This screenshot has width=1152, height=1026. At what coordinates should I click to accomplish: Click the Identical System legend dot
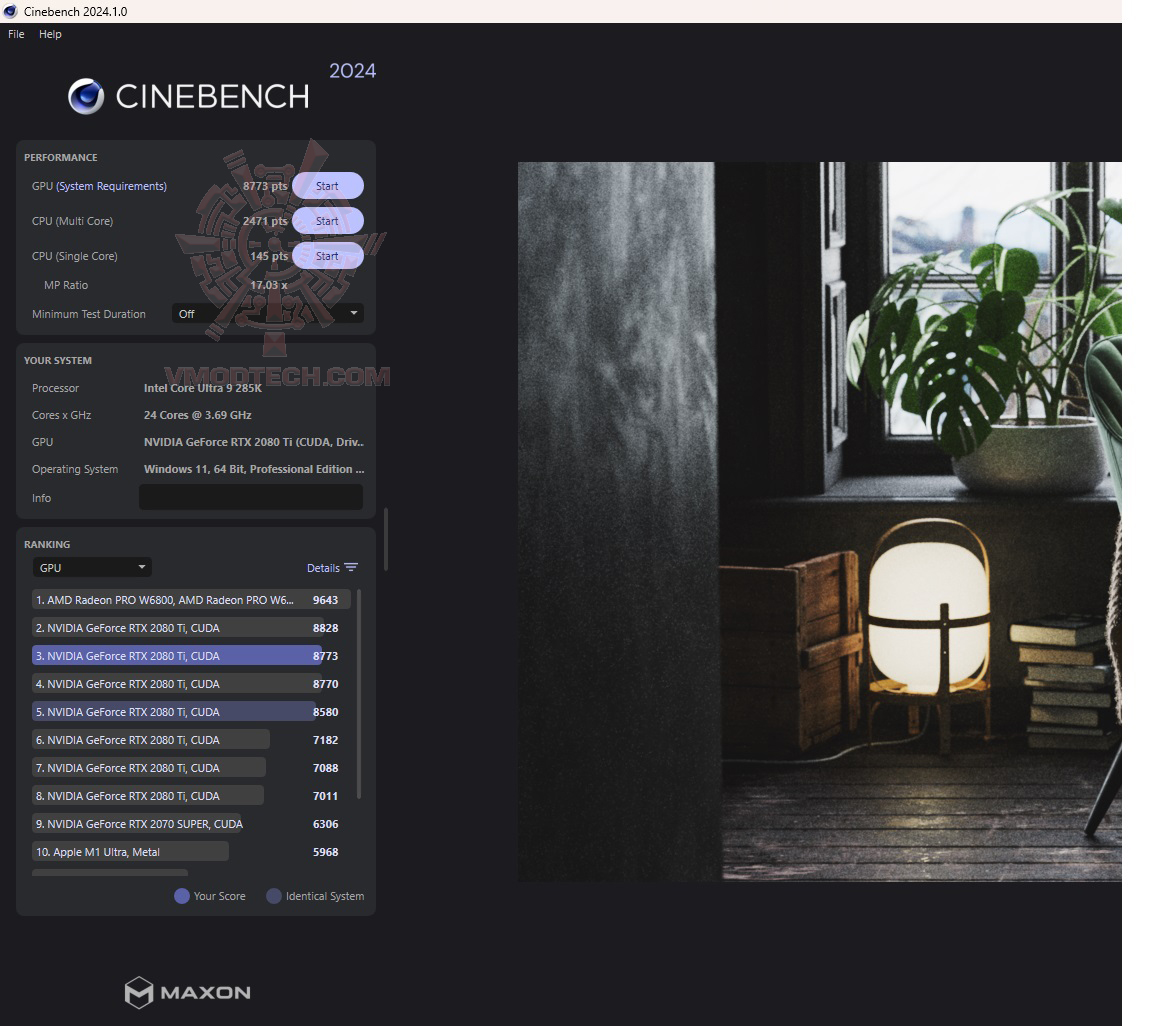pos(273,896)
